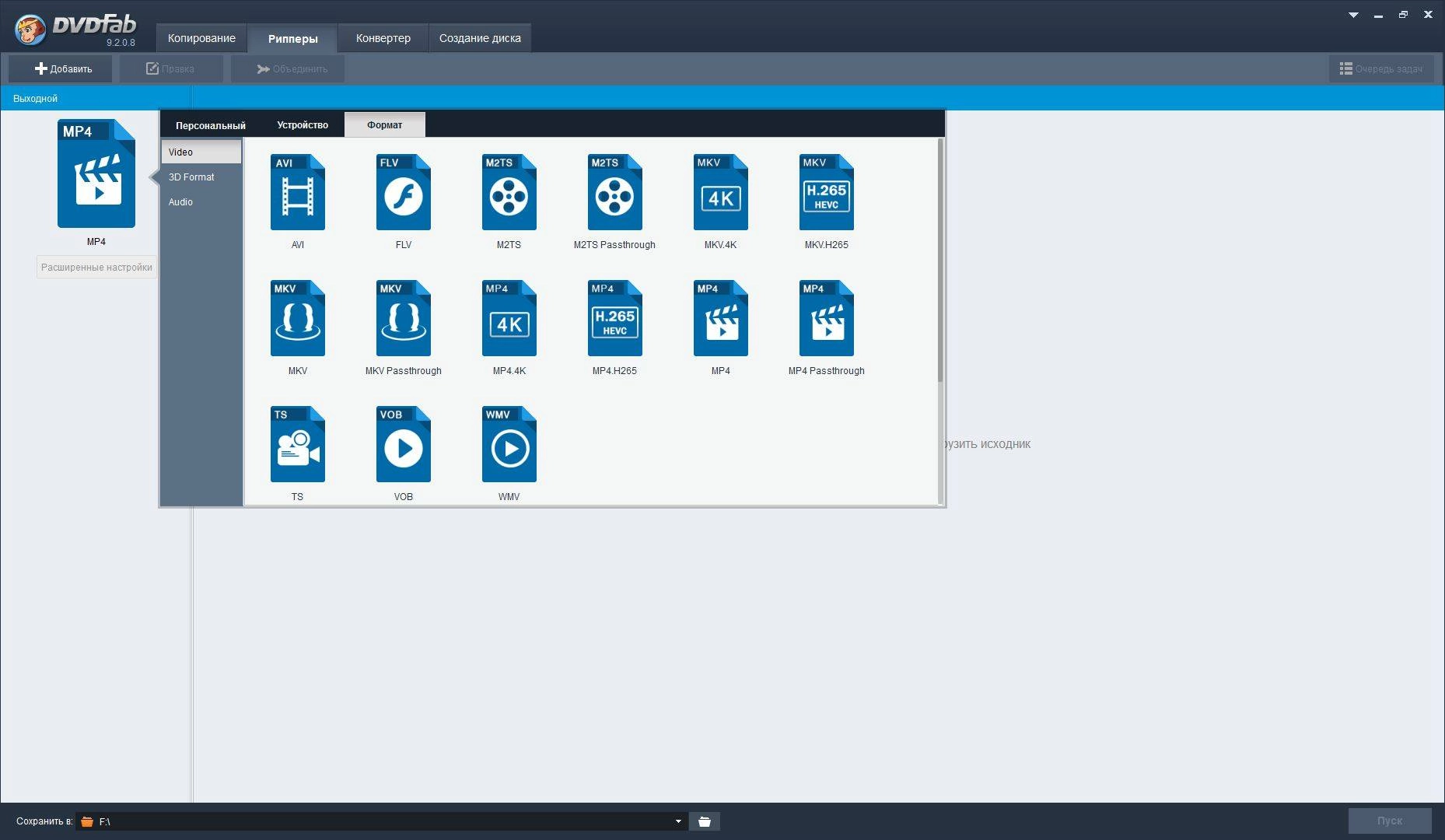1445x840 pixels.
Task: Switch to the Рипперы tab
Action: point(292,38)
